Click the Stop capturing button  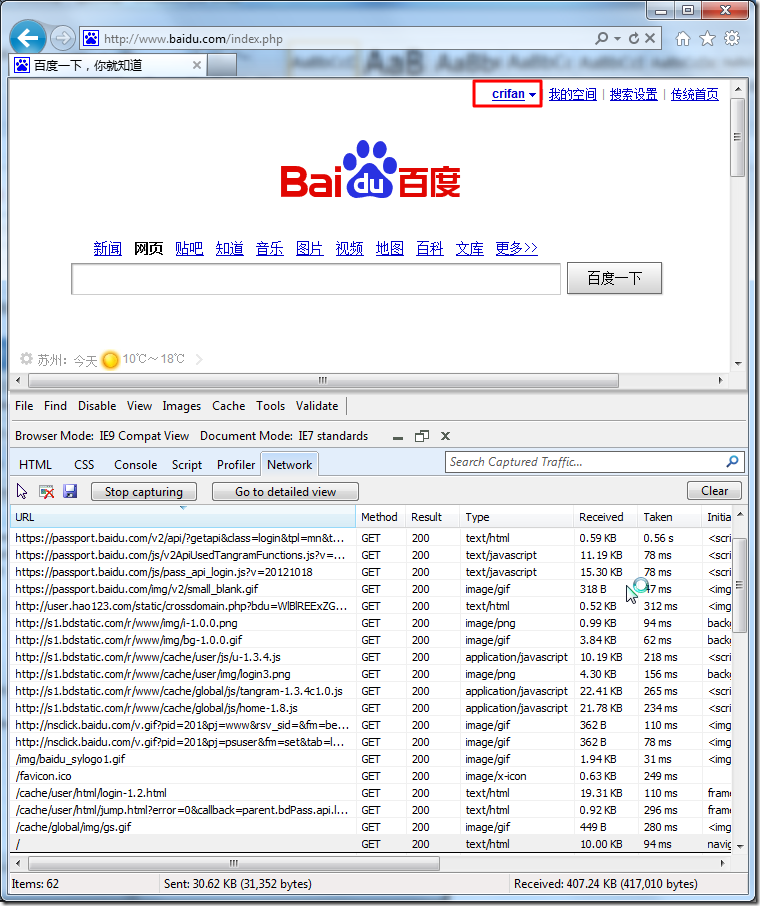click(143, 492)
